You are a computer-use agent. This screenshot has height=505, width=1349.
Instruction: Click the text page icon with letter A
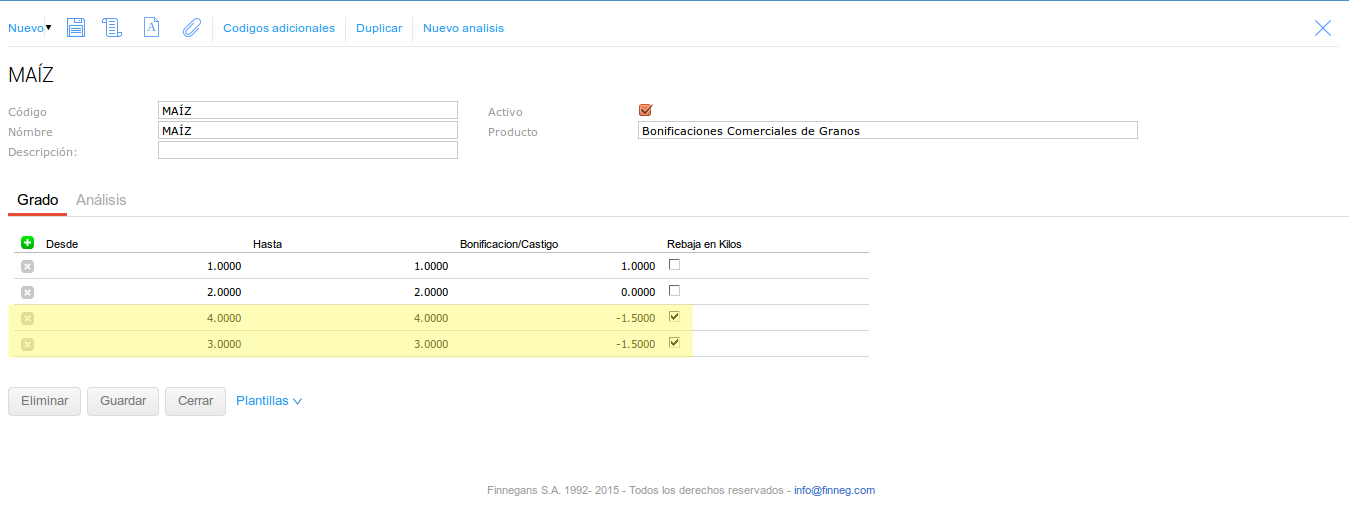point(151,28)
